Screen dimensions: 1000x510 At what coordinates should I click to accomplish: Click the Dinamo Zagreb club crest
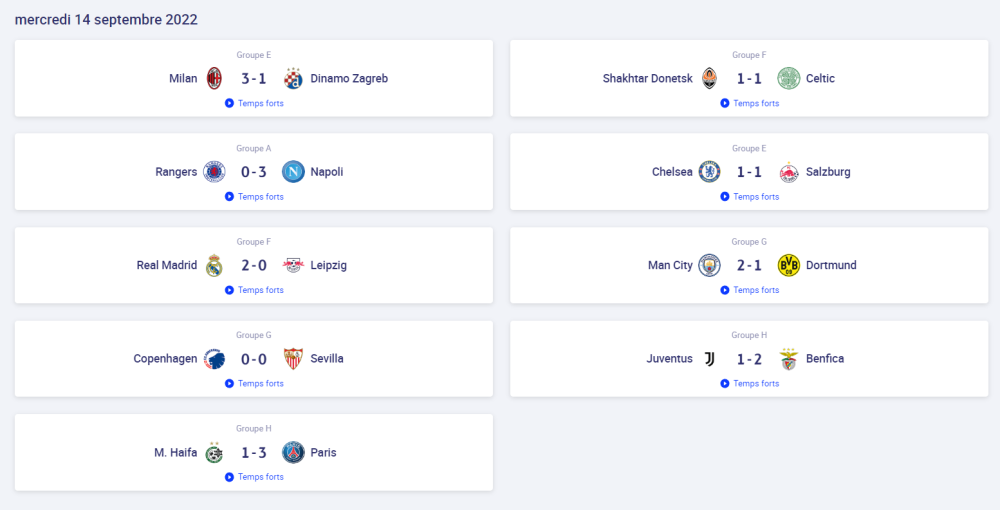(x=293, y=78)
